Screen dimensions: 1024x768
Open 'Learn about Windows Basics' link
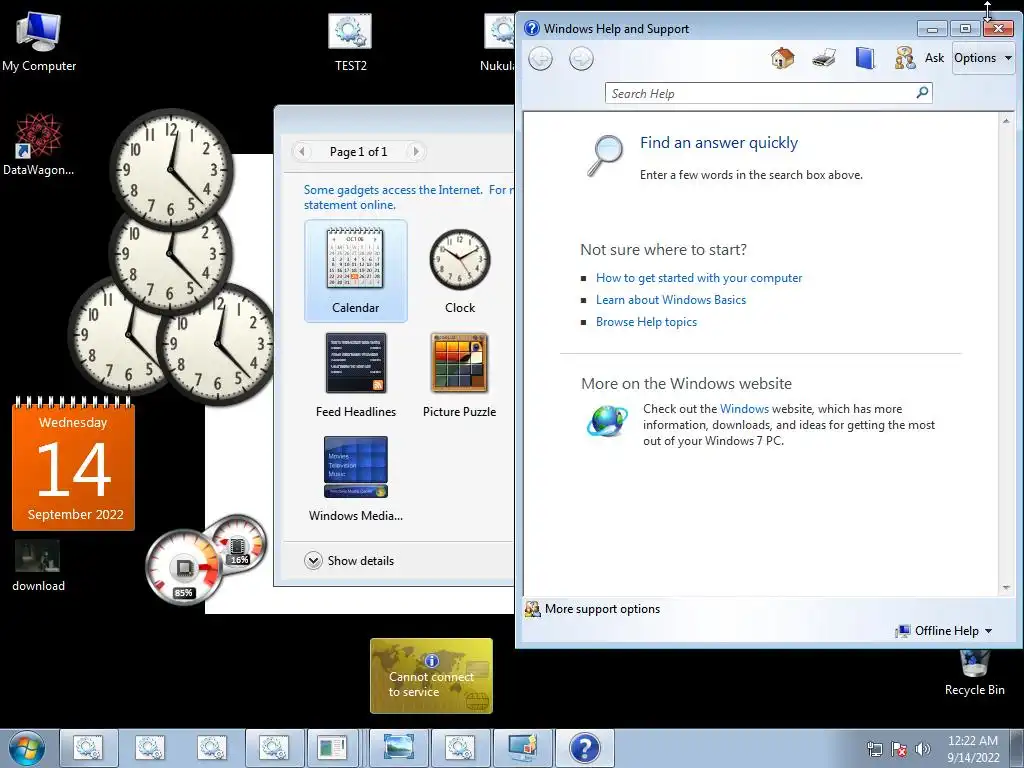tap(671, 300)
